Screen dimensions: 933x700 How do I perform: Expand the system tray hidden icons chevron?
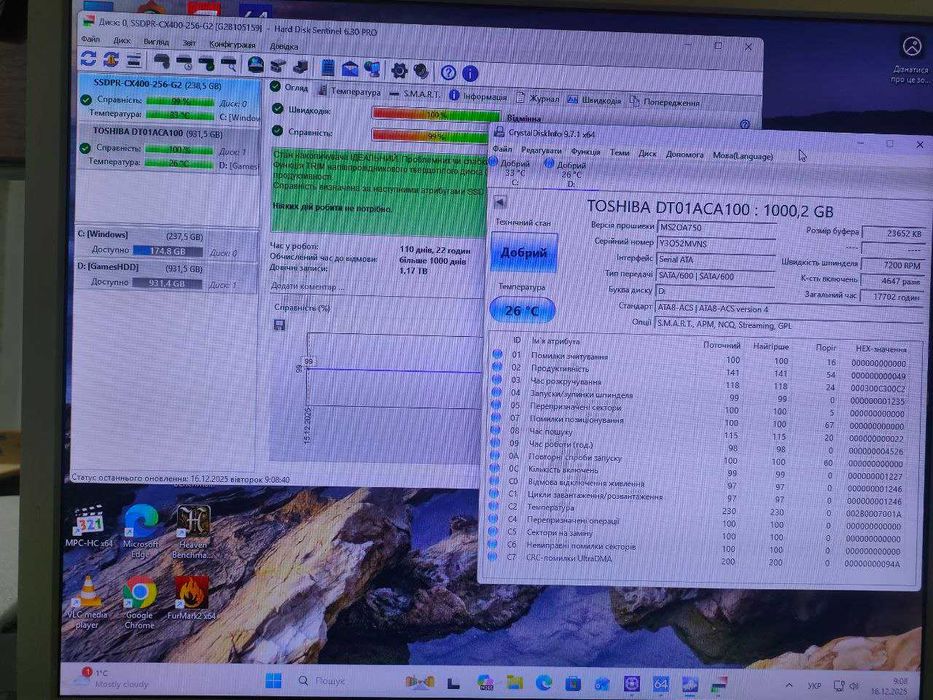[x=789, y=686]
